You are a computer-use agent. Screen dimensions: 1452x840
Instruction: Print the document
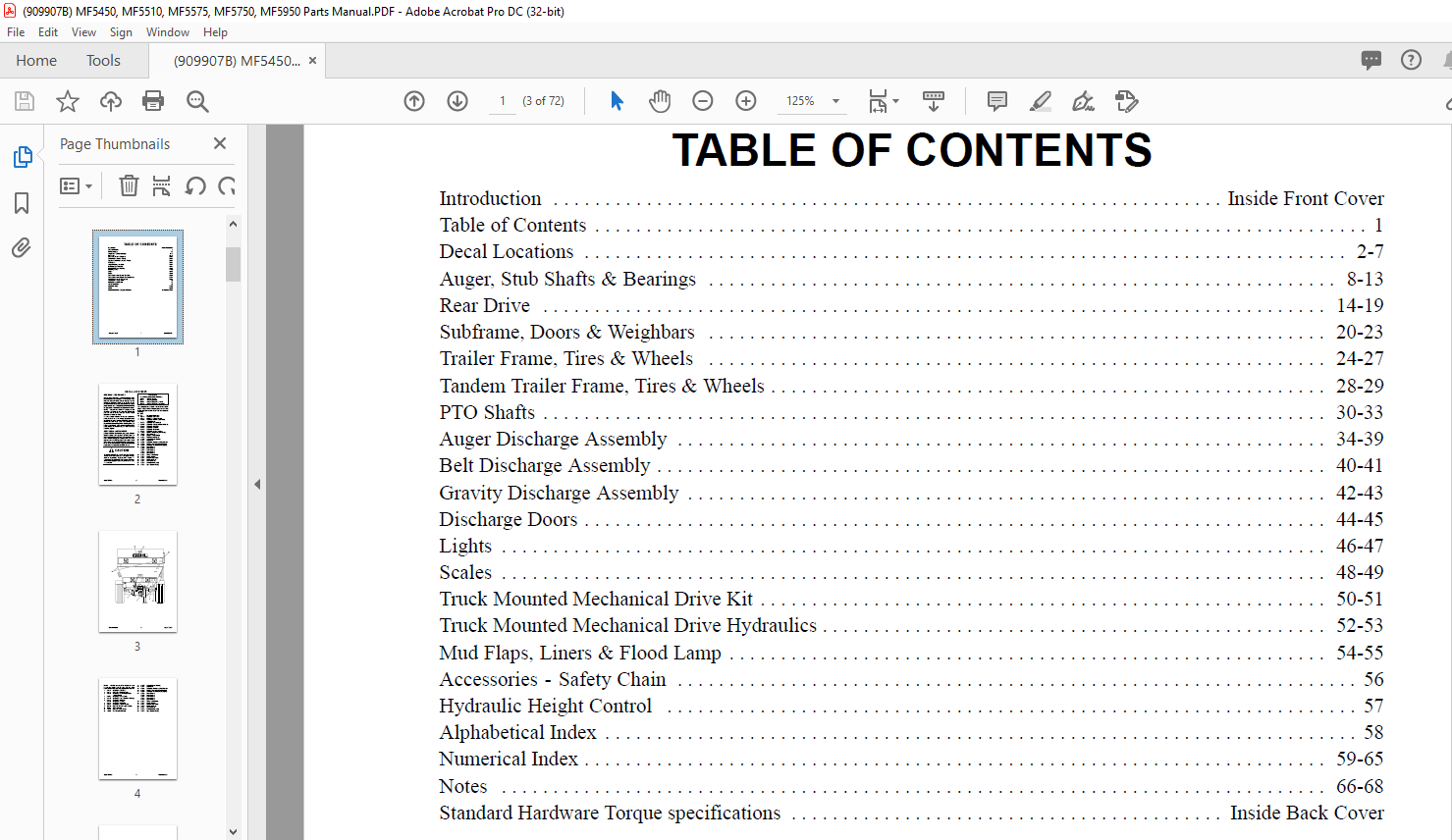[x=153, y=101]
